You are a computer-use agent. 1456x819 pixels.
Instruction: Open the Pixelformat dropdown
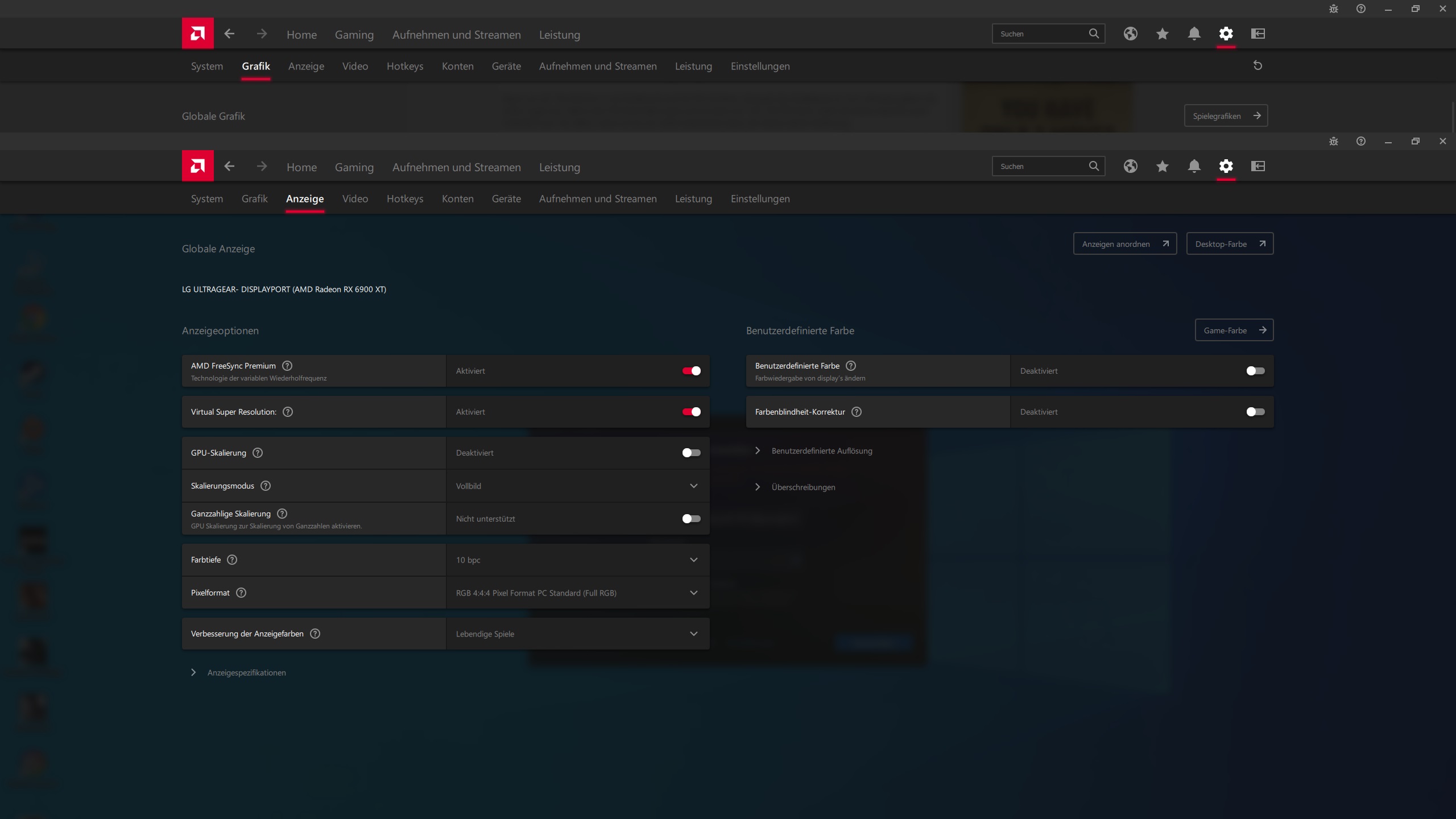pos(578,593)
